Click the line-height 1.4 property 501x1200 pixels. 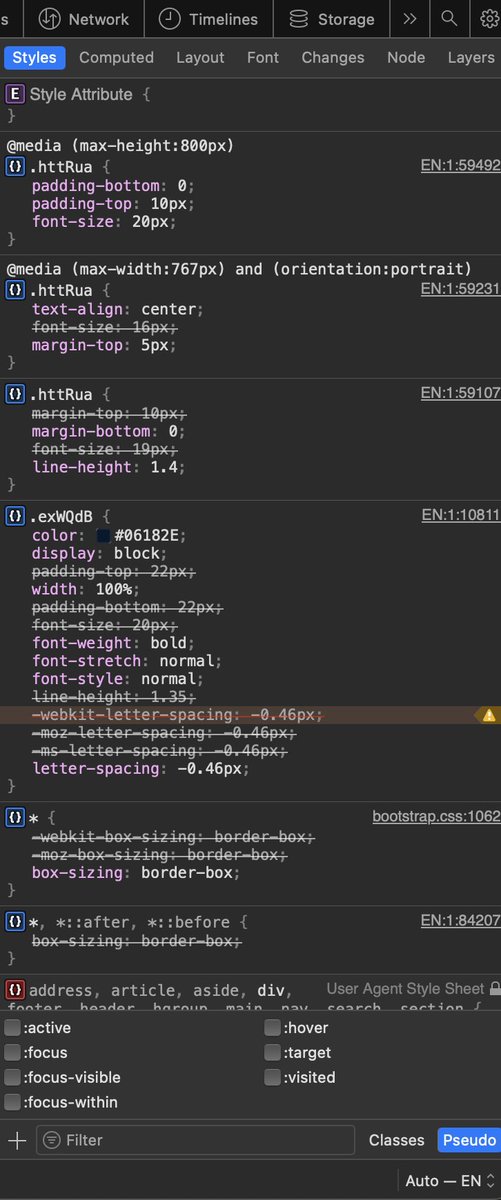coord(109,467)
